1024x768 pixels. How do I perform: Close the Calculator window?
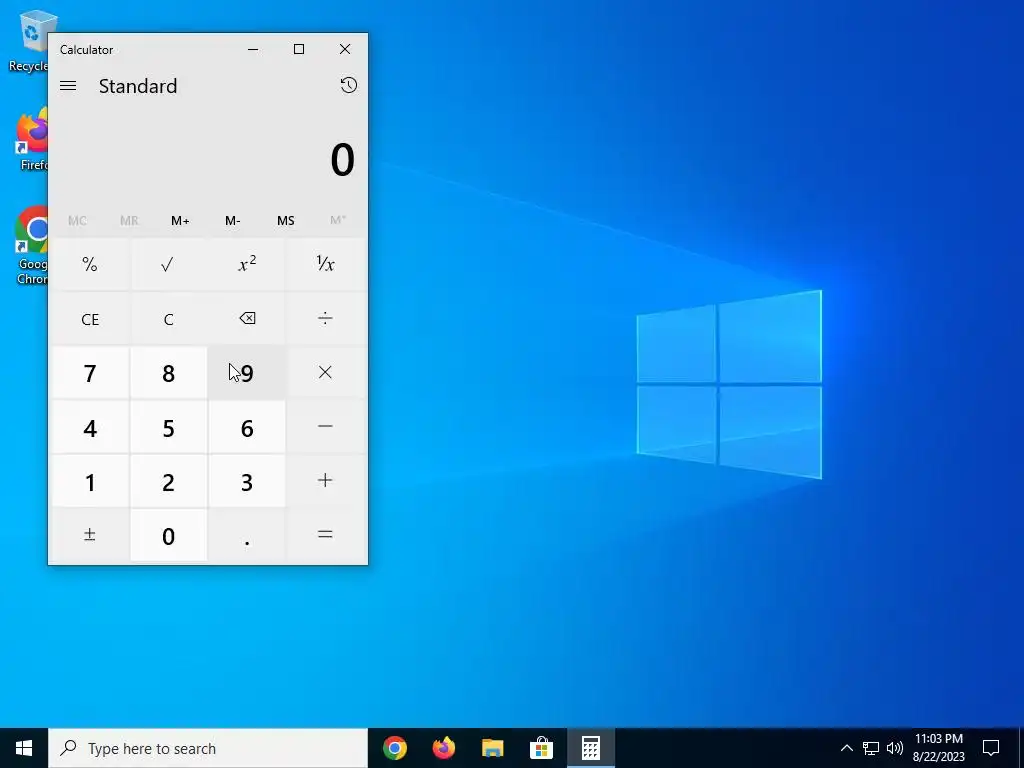pos(345,49)
